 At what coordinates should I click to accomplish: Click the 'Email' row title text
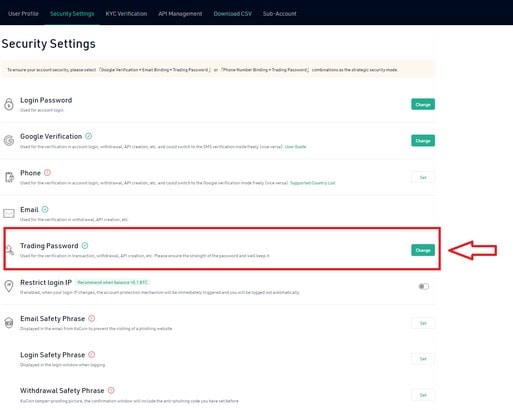29,210
